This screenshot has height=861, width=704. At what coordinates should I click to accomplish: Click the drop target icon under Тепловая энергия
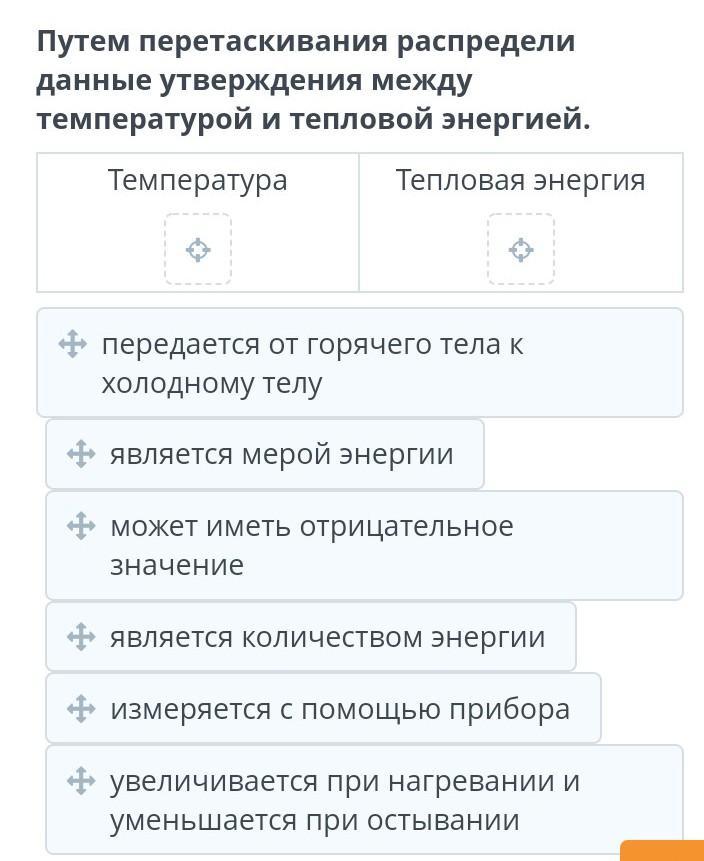521,249
